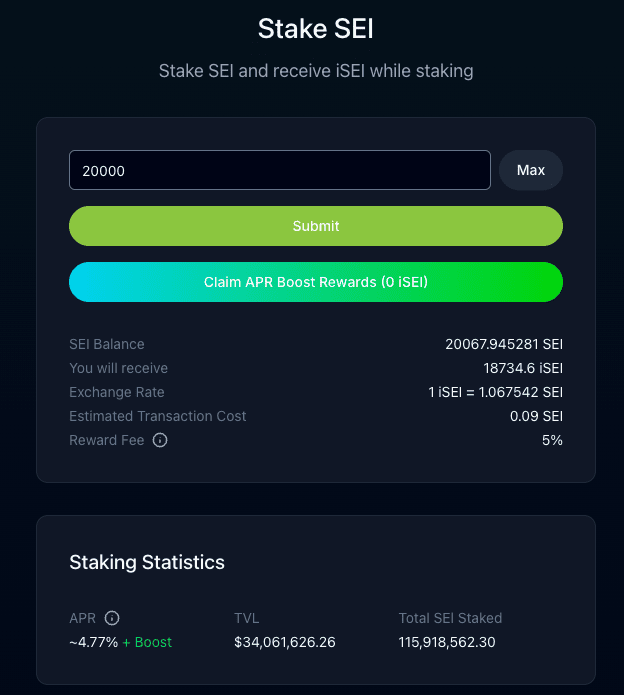Click the Total SEI Staked number
Viewport: 624px width, 695px height.
click(x=447, y=642)
